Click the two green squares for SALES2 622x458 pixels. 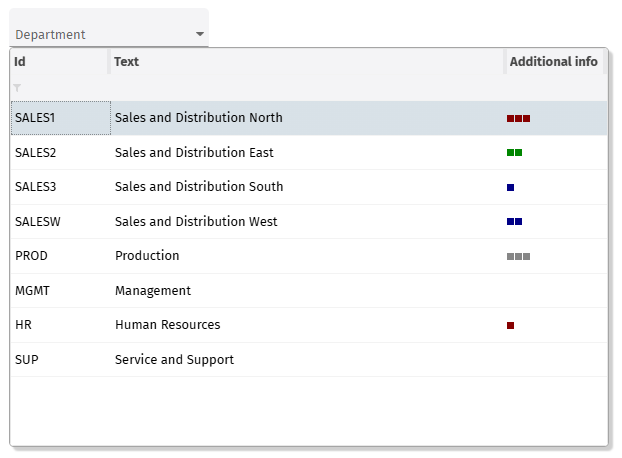coord(514,153)
